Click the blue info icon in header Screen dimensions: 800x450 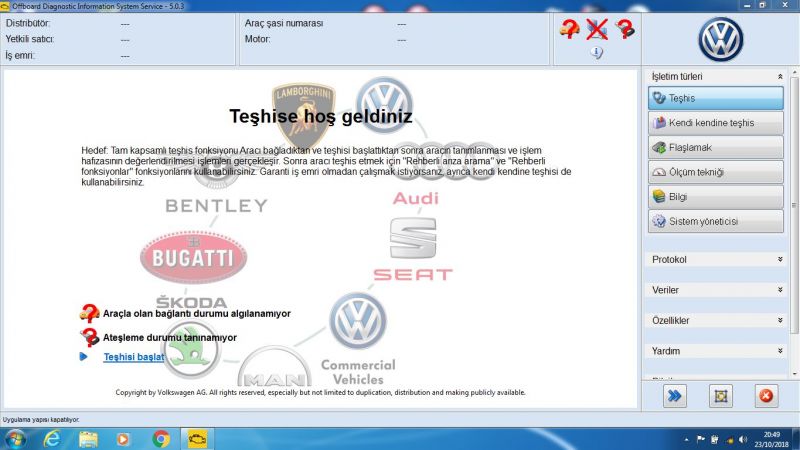(596, 52)
